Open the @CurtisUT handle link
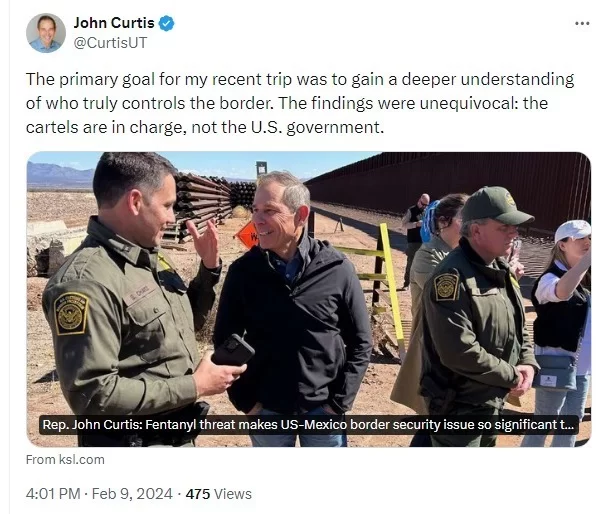Viewport: 597px width, 514px height. [110, 43]
